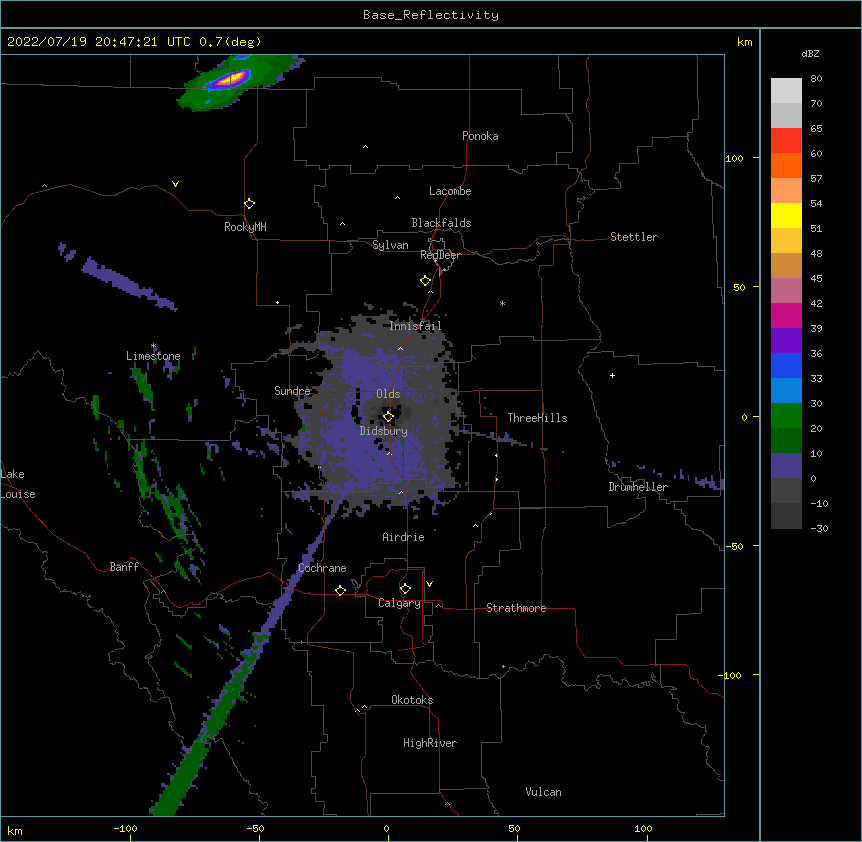The image size is (862, 842).
Task: Pick the bright yellow 51-54 dBZ swatch
Action: click(x=786, y=215)
